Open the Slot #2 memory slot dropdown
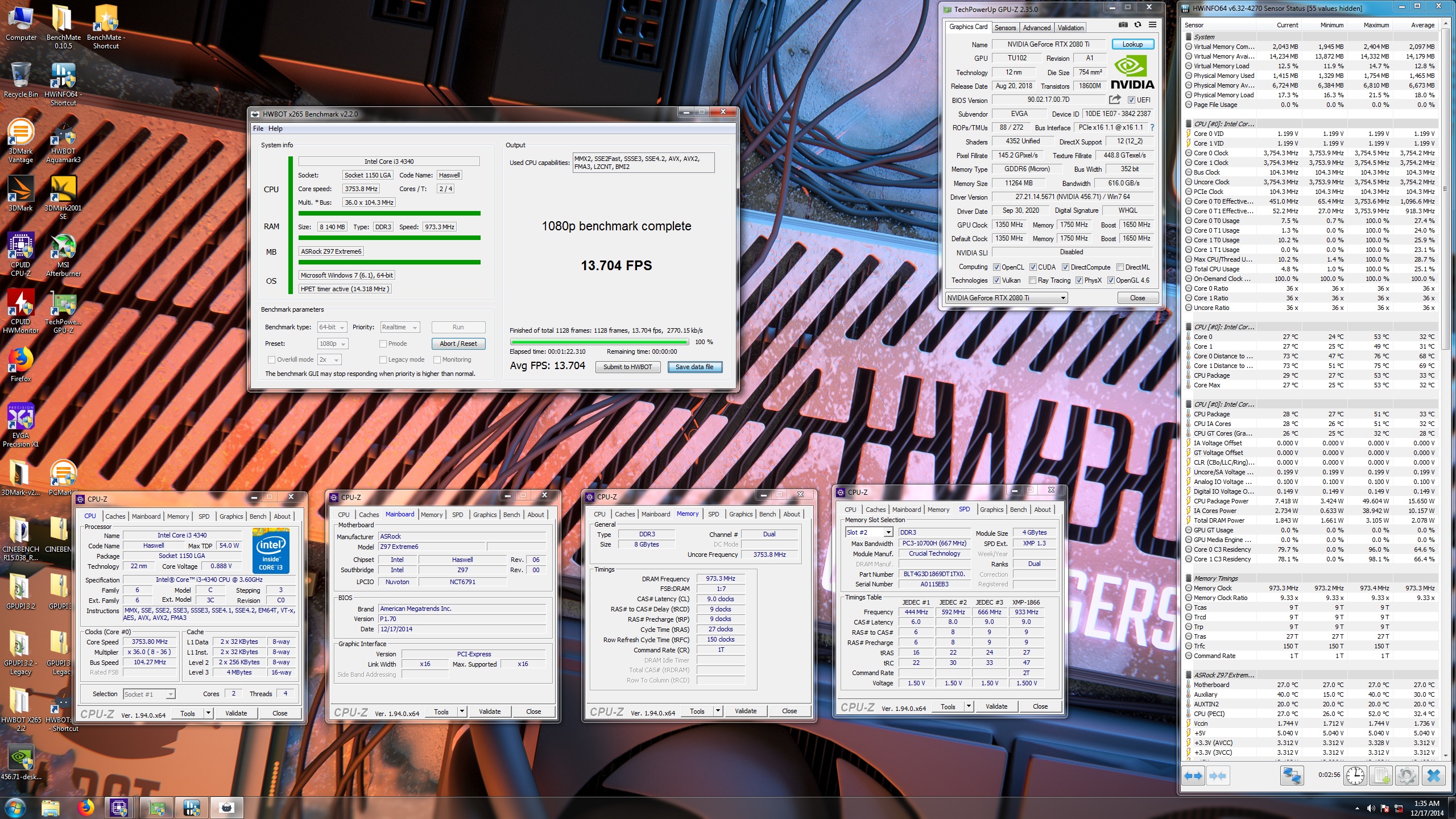This screenshot has width=1456, height=819. pos(869,532)
